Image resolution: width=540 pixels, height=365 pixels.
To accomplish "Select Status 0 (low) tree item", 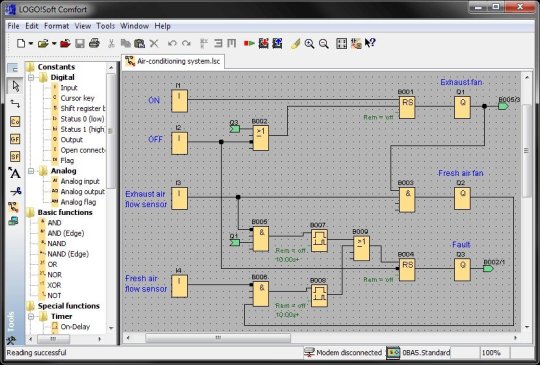I will tap(82, 119).
